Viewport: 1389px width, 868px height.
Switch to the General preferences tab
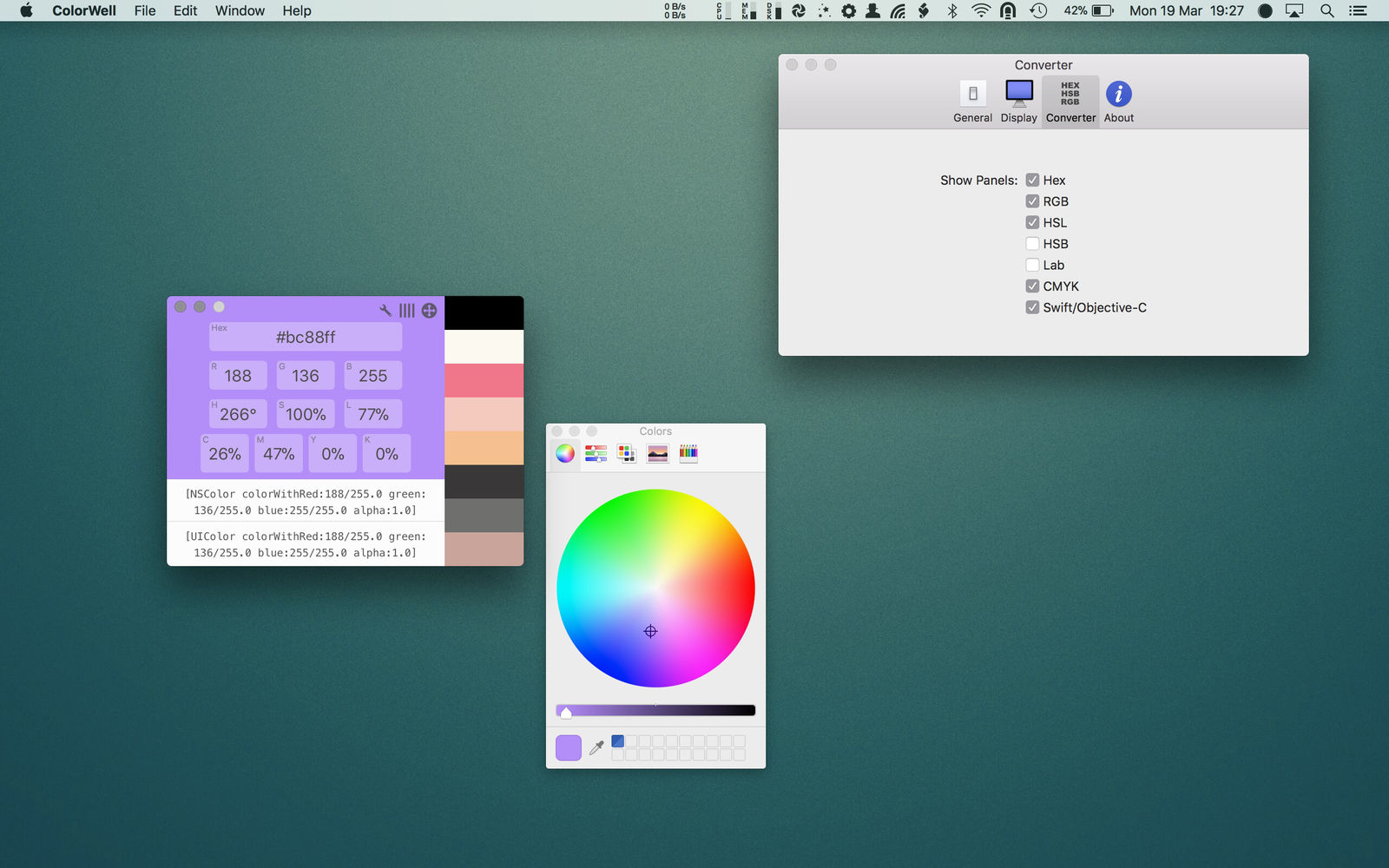tap(972, 102)
